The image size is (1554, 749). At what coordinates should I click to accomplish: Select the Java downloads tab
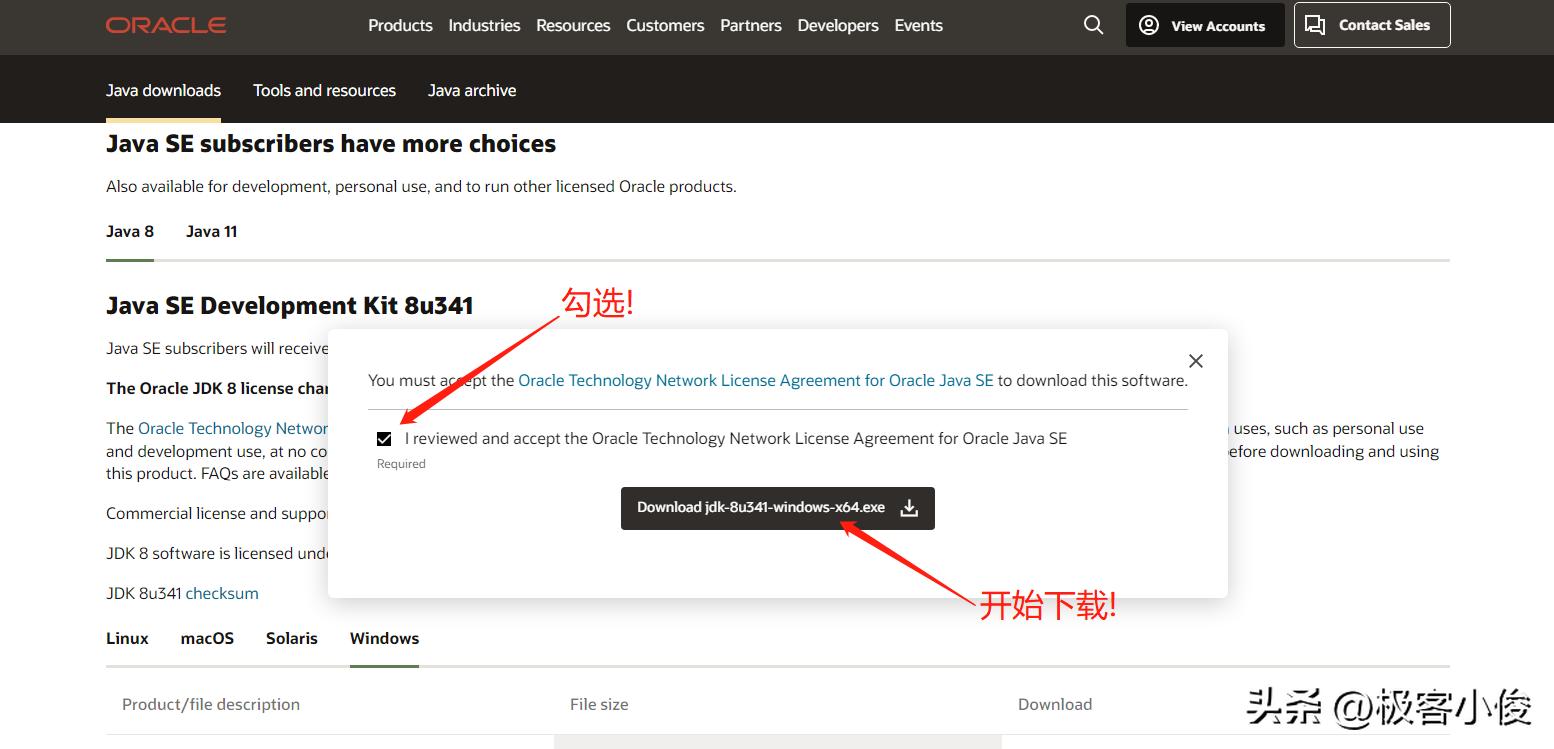(163, 90)
